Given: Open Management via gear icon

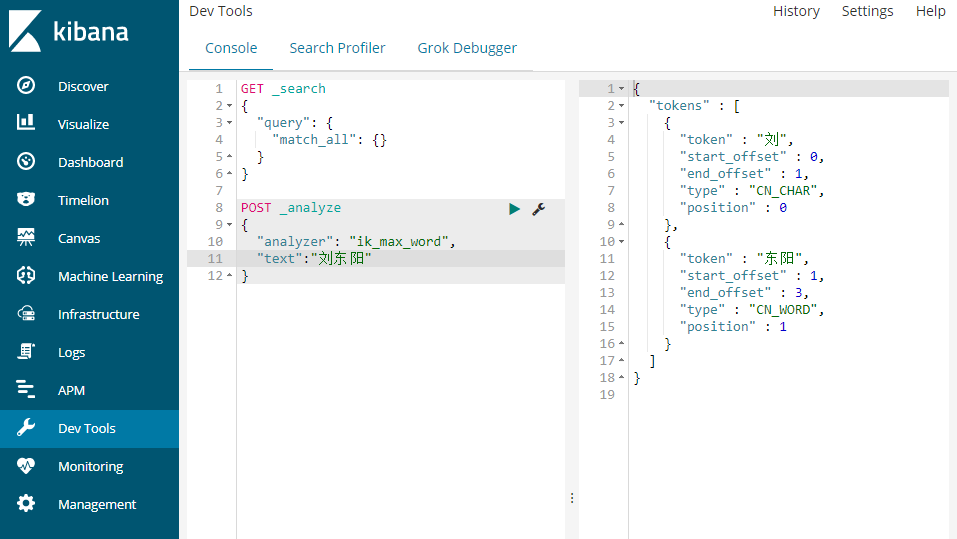Looking at the screenshot, I should pos(26,504).
